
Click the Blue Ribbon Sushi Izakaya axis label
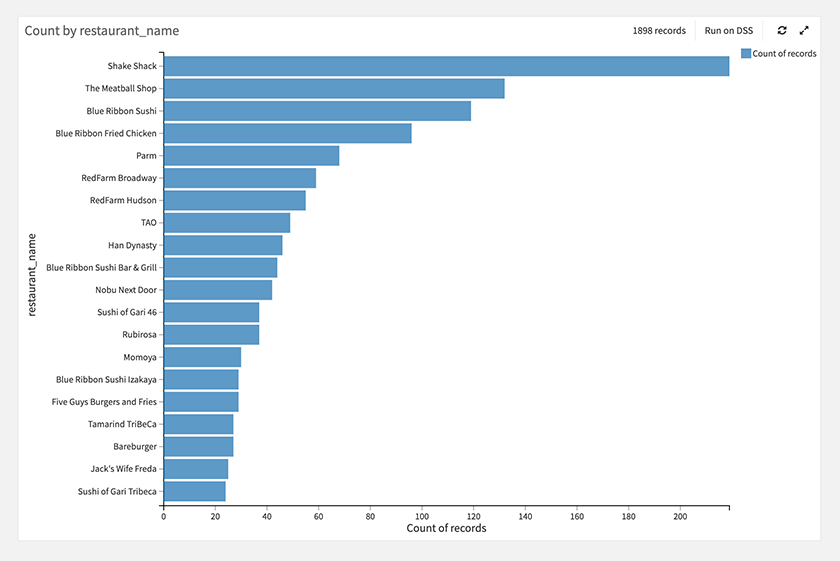106,379
